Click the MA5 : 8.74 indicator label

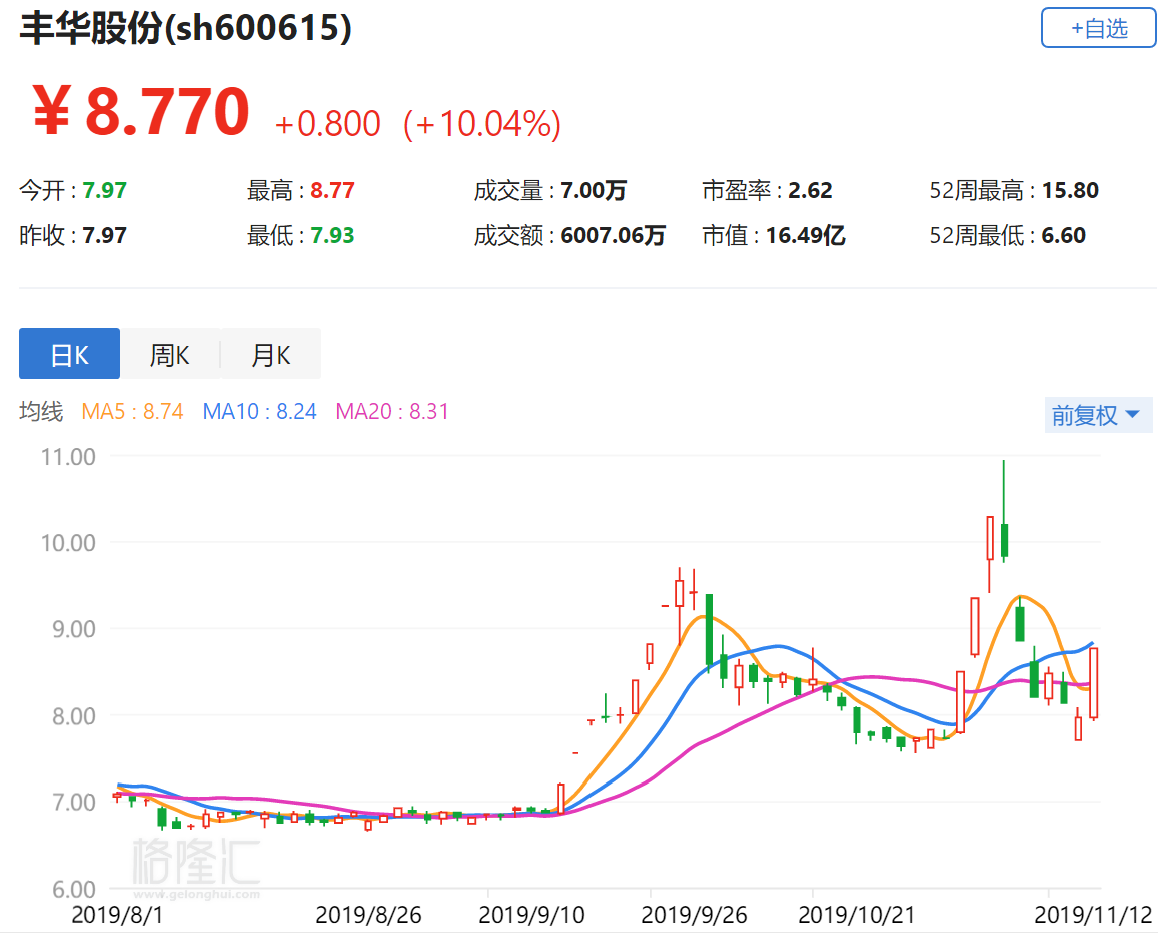click(132, 411)
